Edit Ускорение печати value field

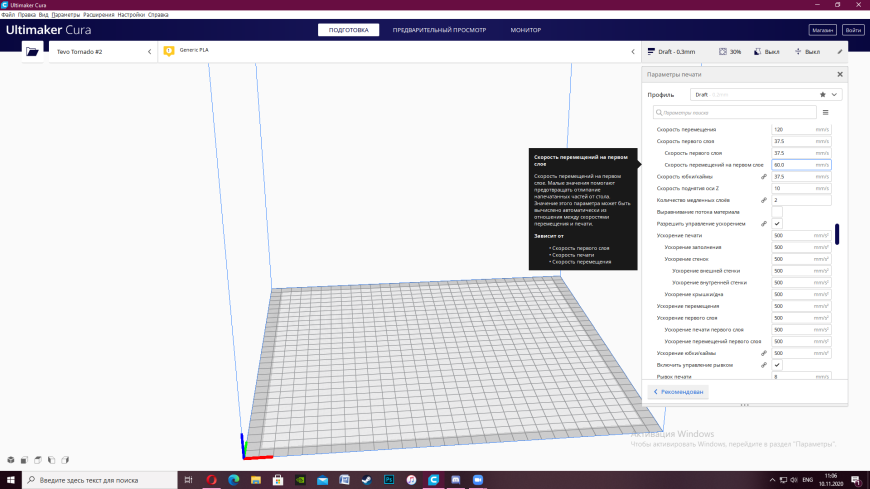coord(801,235)
